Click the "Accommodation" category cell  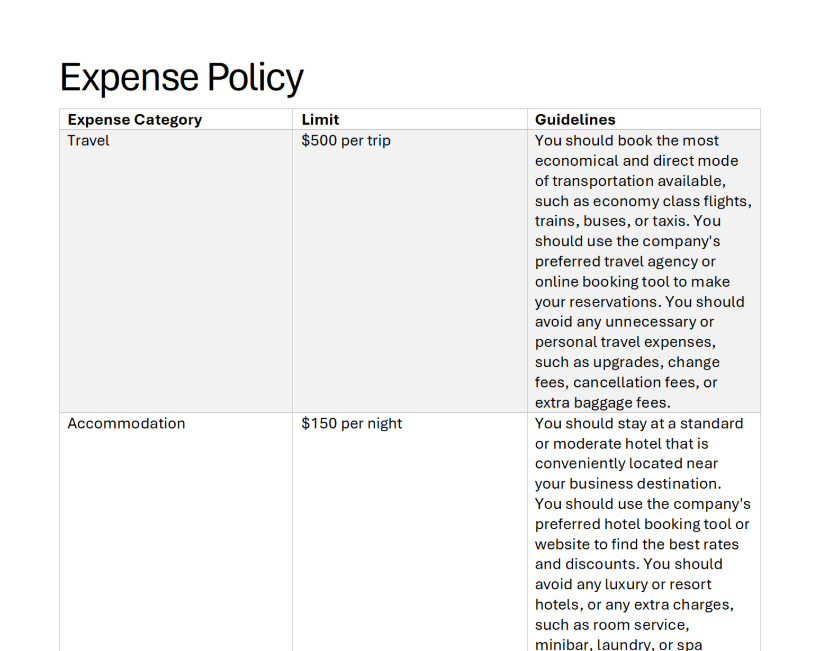pos(126,424)
